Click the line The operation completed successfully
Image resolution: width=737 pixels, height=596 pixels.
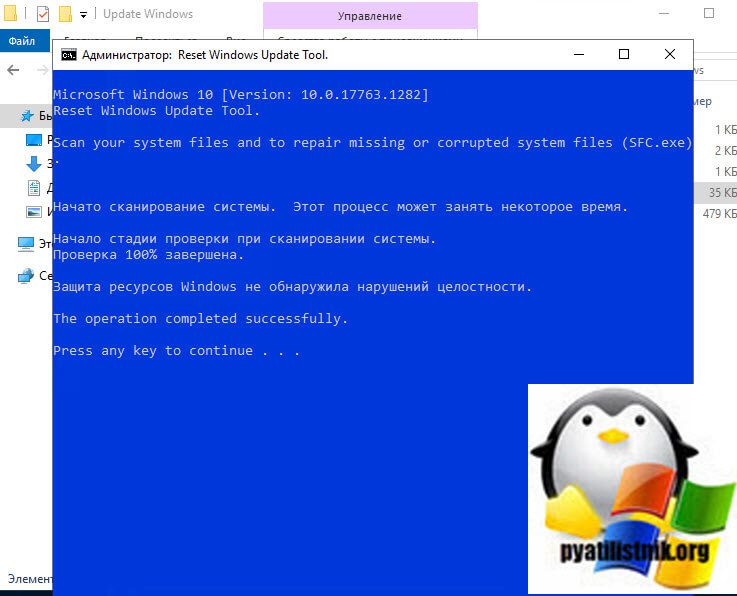click(201, 319)
